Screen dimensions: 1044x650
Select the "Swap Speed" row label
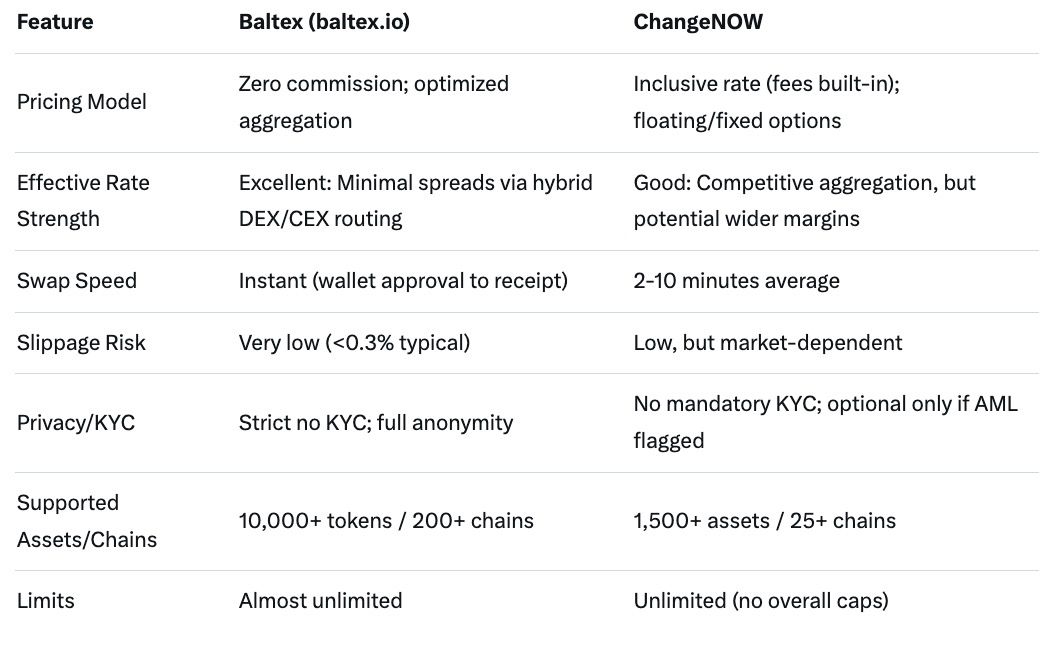pos(77,281)
